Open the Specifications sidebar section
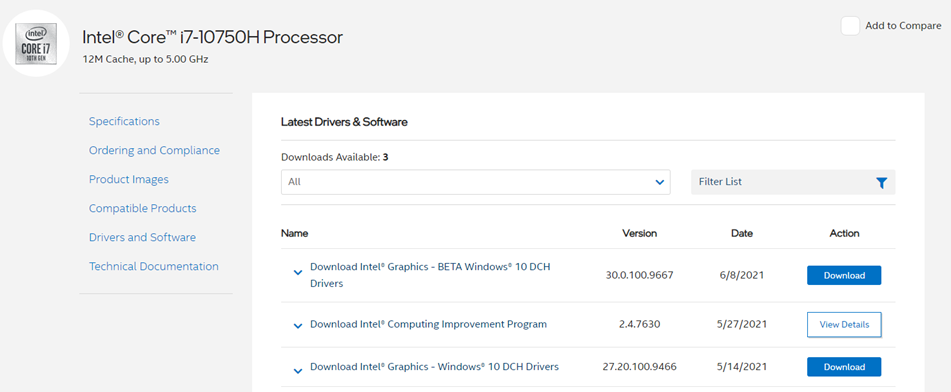 point(124,121)
